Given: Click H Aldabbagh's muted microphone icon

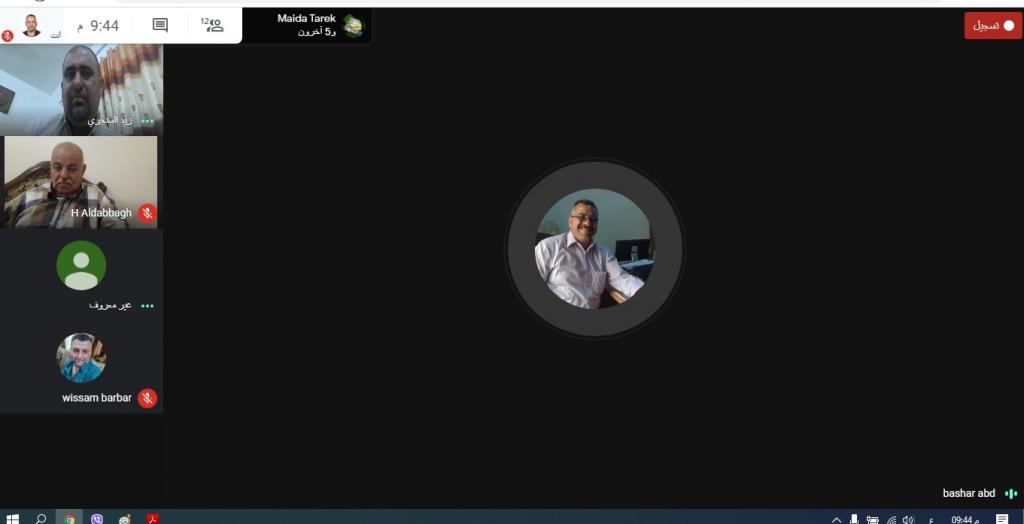Looking at the screenshot, I should tap(147, 213).
